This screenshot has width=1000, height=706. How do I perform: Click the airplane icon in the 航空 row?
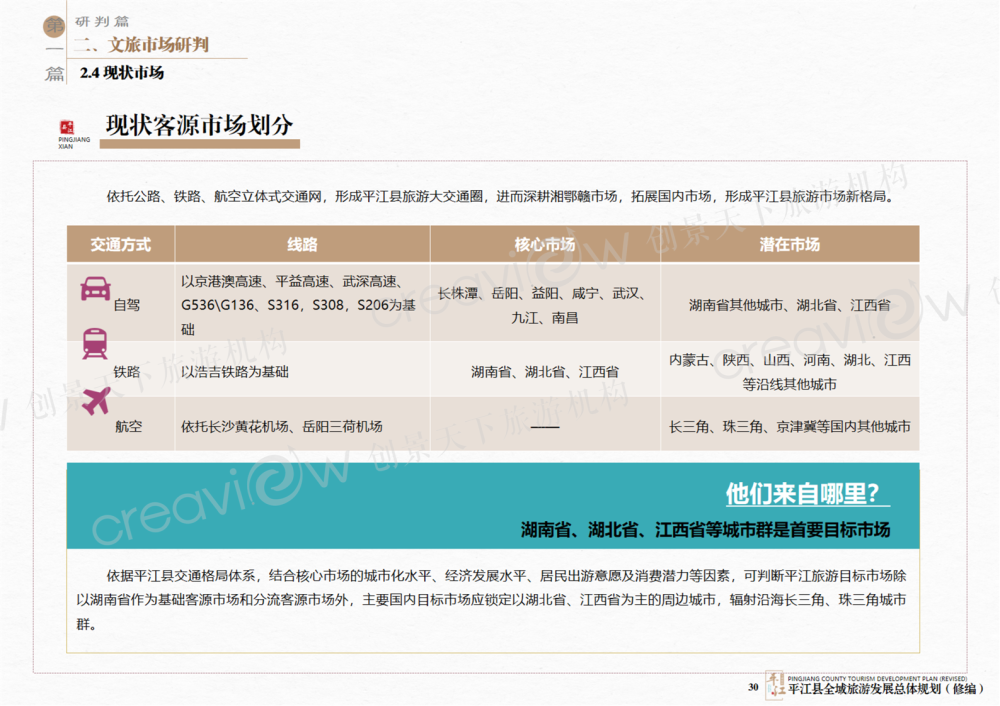click(96, 402)
